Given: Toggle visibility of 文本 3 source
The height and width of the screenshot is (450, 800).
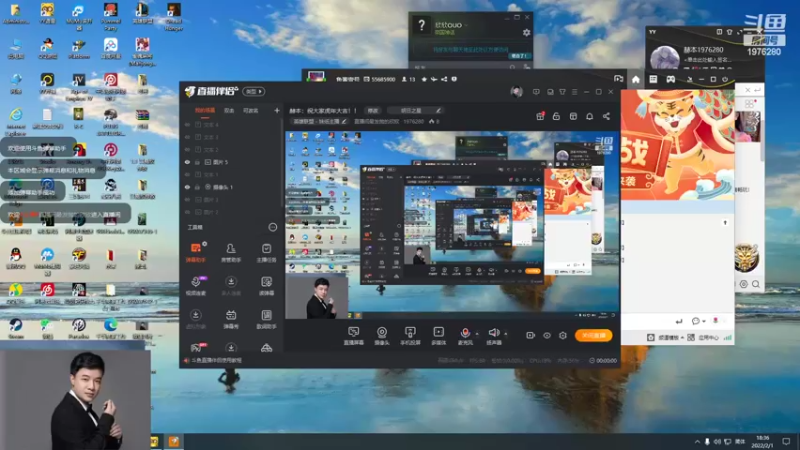Looking at the screenshot, I should pyautogui.click(x=187, y=137).
